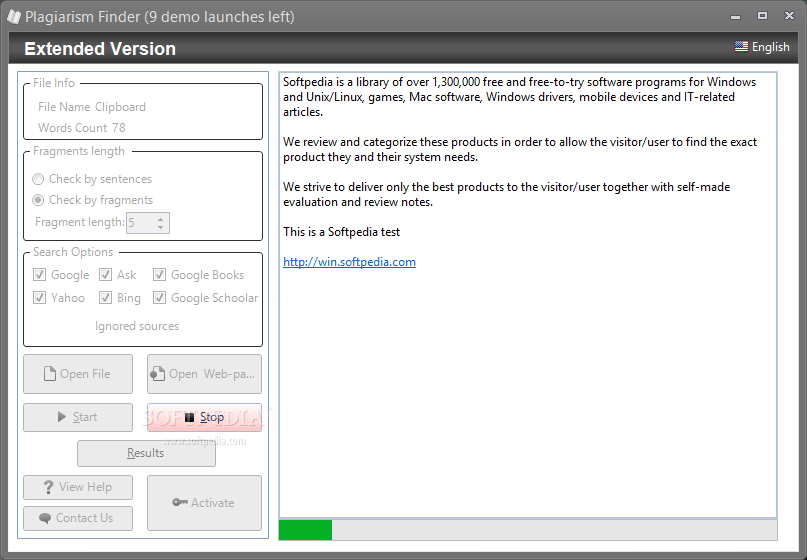Close the Plagiarism Finder window
This screenshot has width=807, height=560.
tap(790, 16)
